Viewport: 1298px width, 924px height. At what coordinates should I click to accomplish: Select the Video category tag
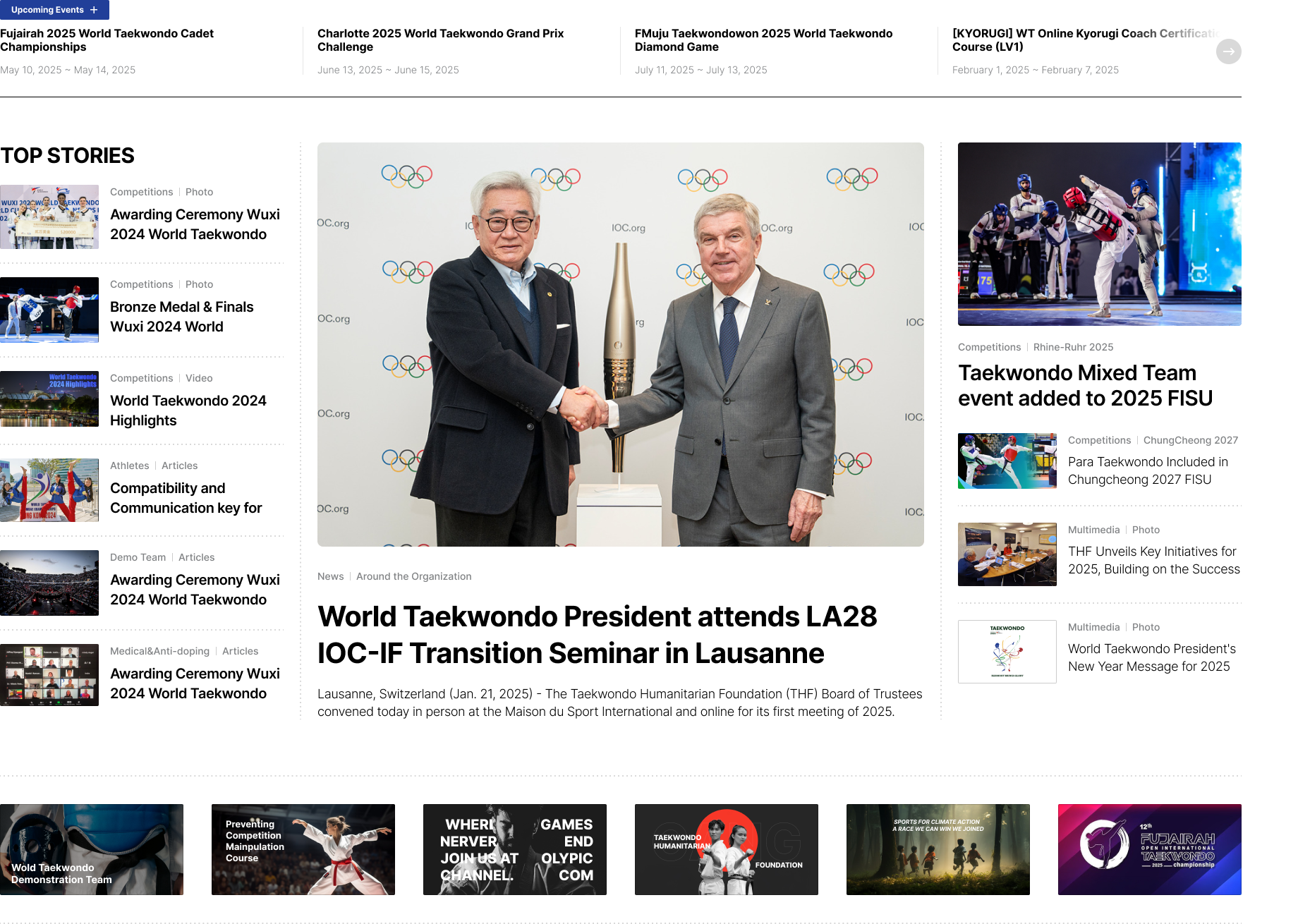point(198,378)
